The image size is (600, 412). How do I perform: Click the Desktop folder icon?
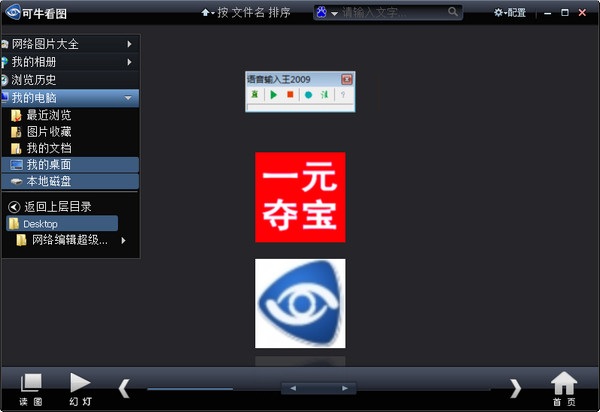click(14, 224)
